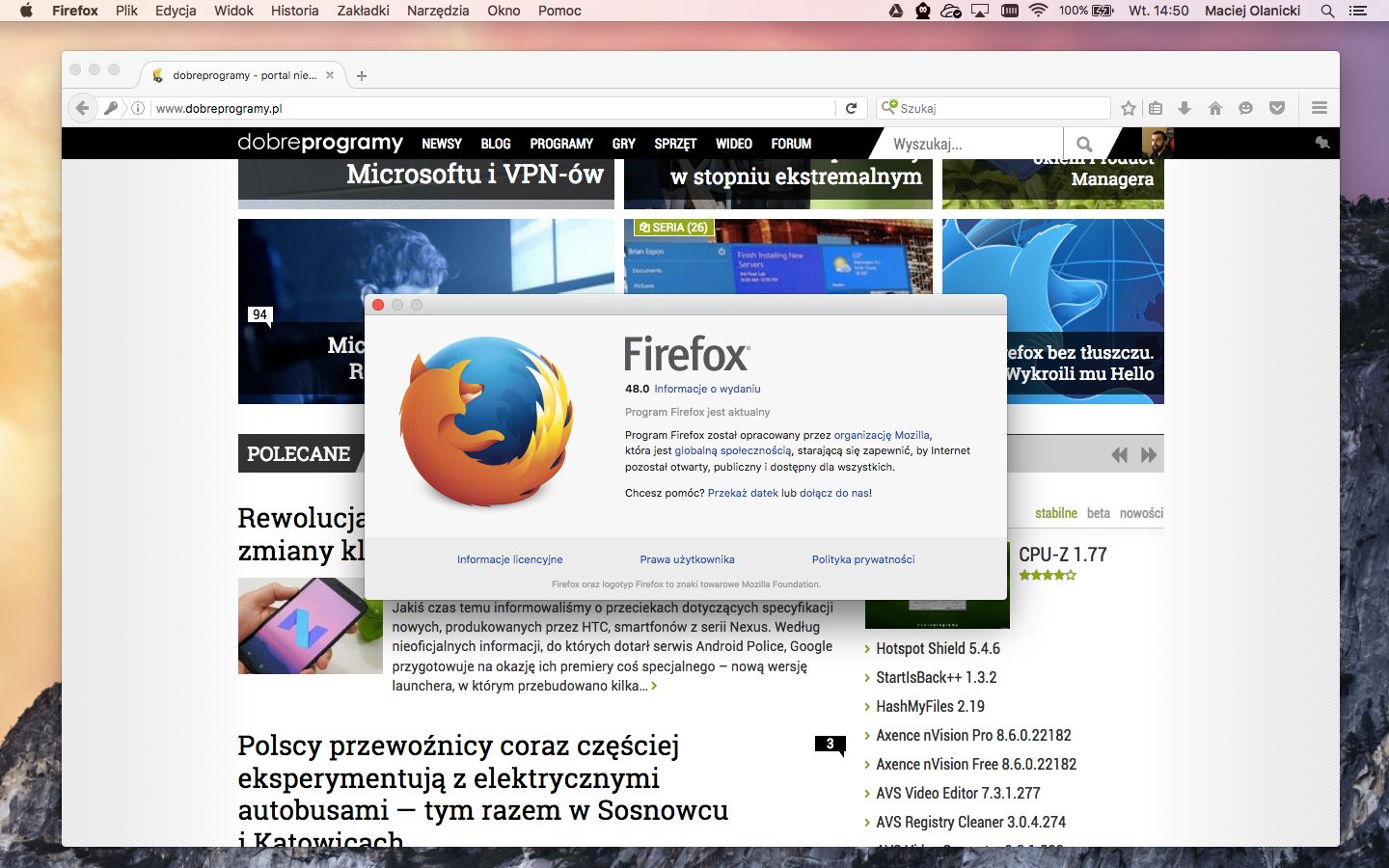Image resolution: width=1389 pixels, height=868 pixels.
Task: Click the Wi-Fi status icon
Action: tap(1038, 11)
